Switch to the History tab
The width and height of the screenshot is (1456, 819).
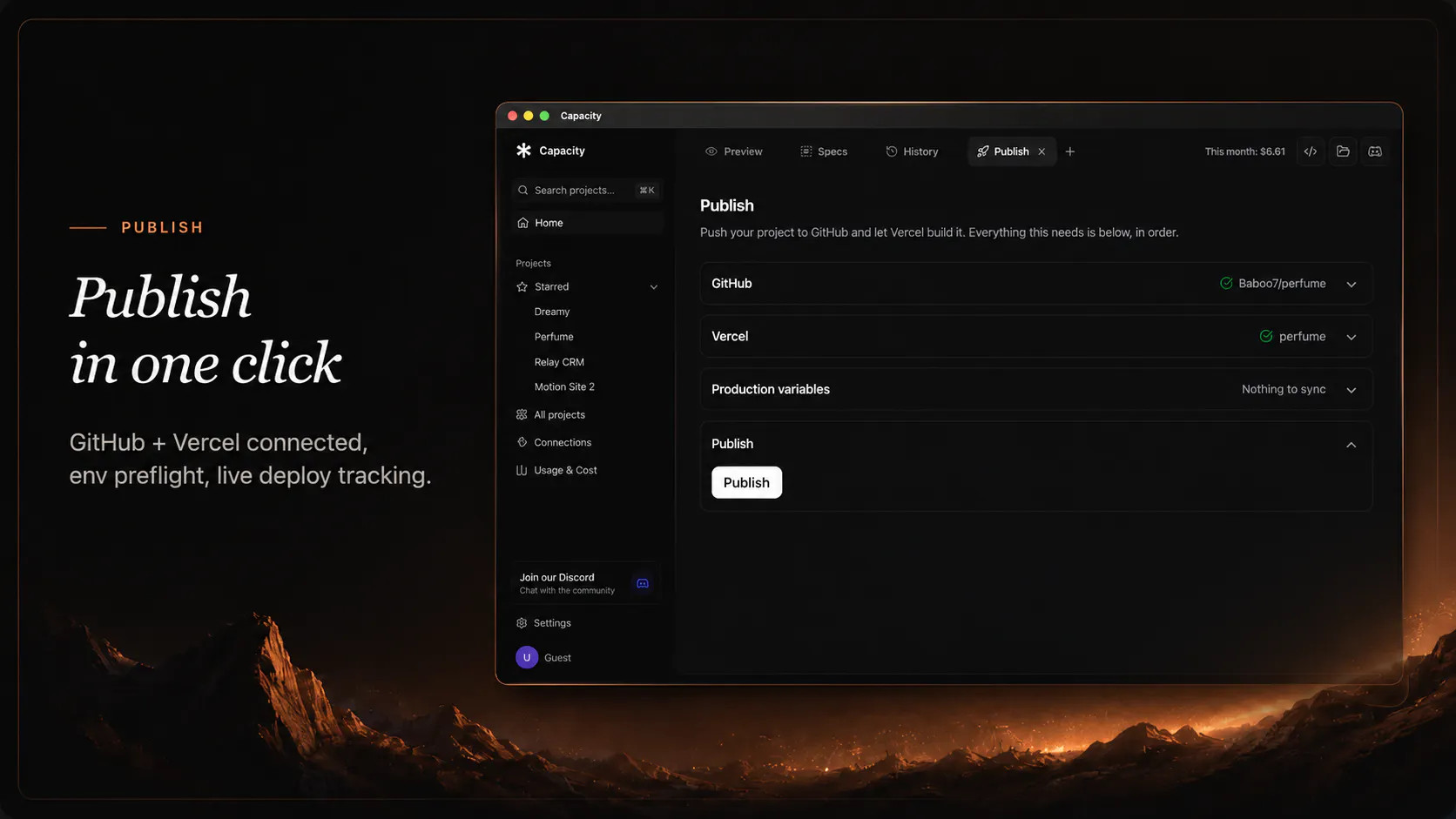(x=912, y=151)
